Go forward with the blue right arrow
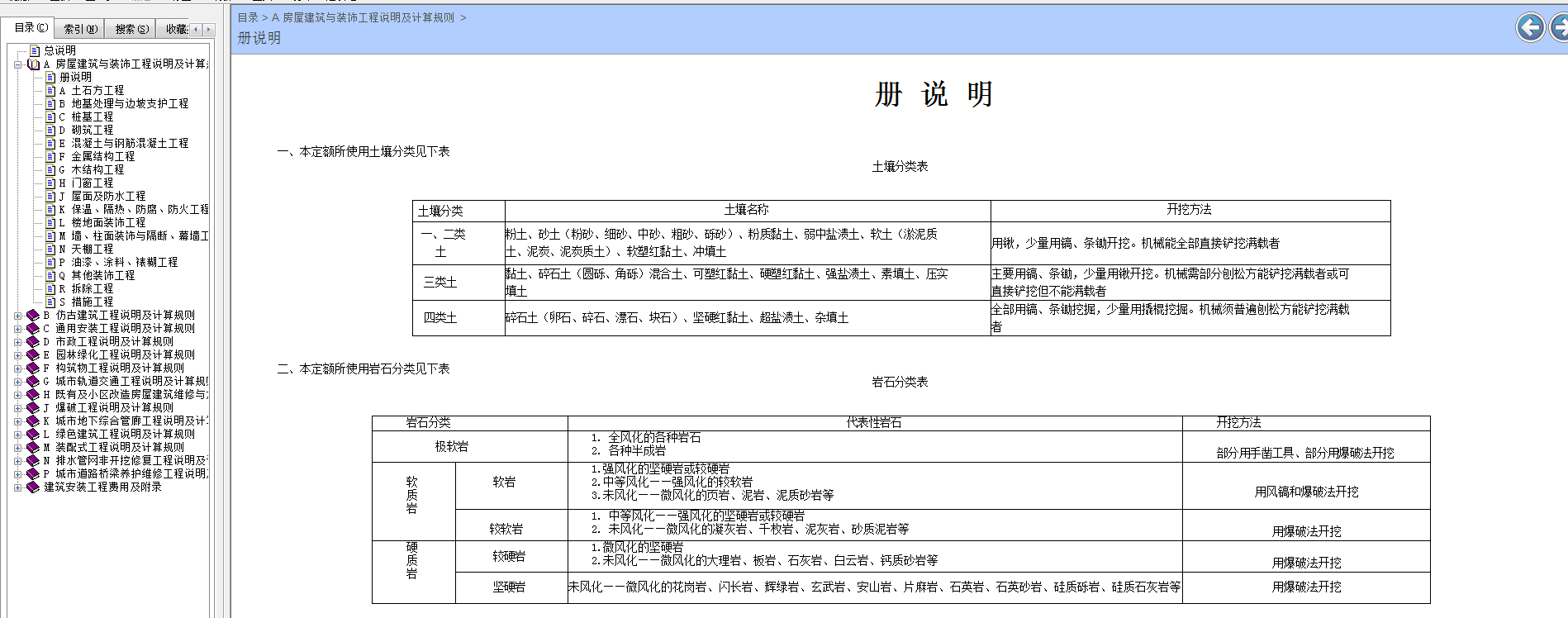The width and height of the screenshot is (1568, 618). 1559,27
